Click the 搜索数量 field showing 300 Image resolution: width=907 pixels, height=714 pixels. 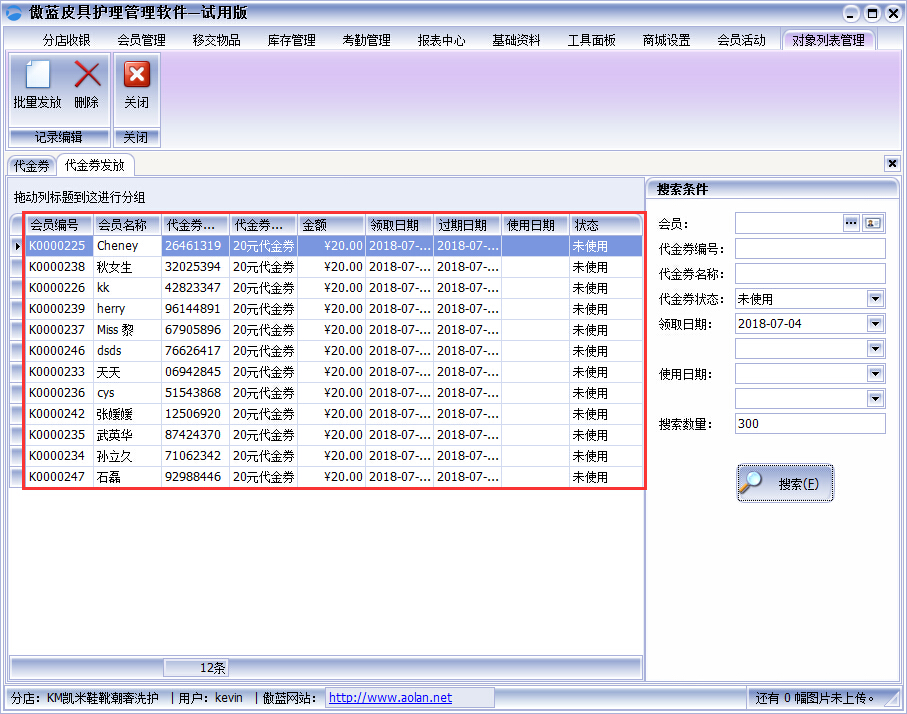click(x=810, y=423)
